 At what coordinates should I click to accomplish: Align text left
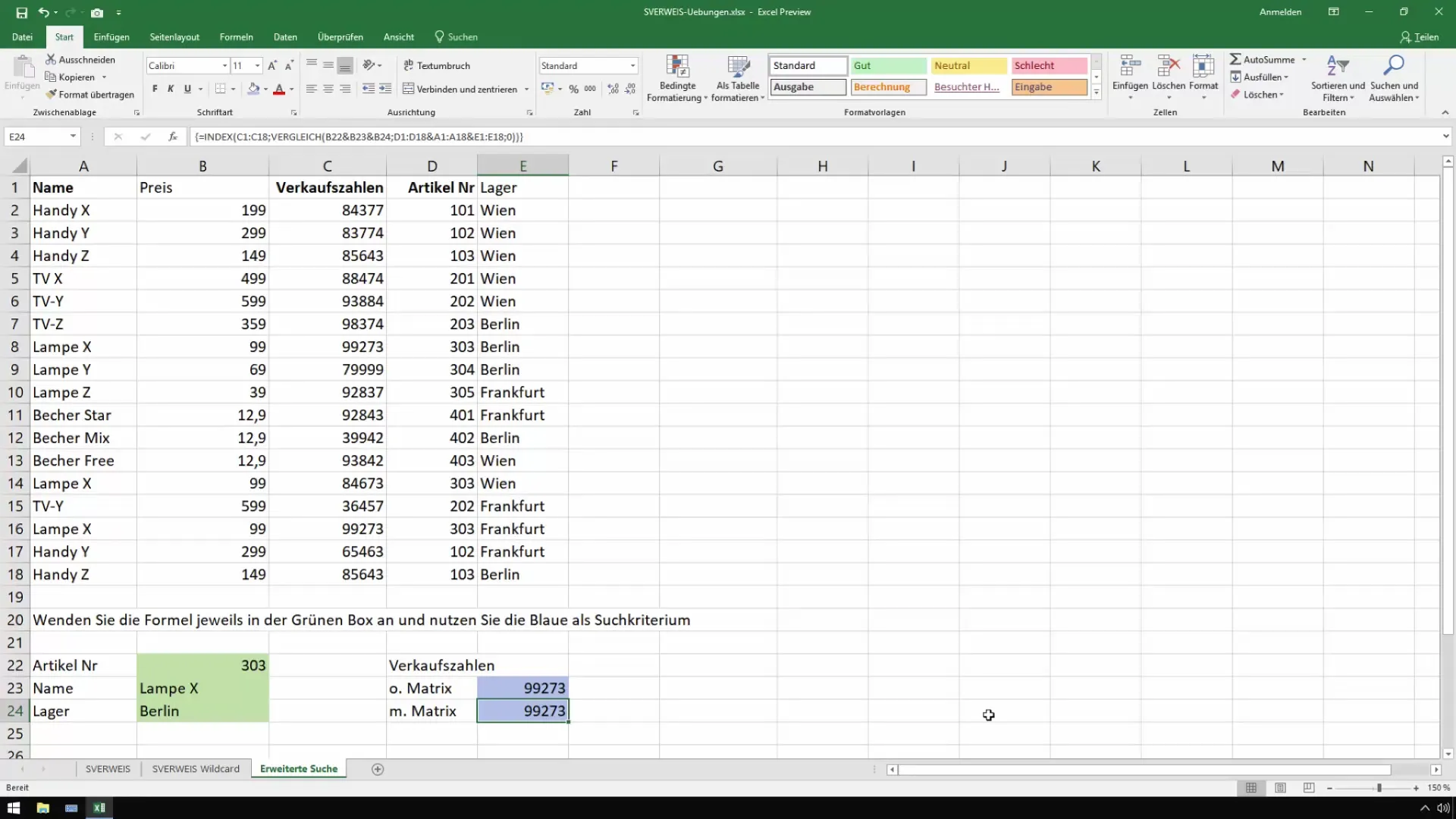[x=312, y=89]
